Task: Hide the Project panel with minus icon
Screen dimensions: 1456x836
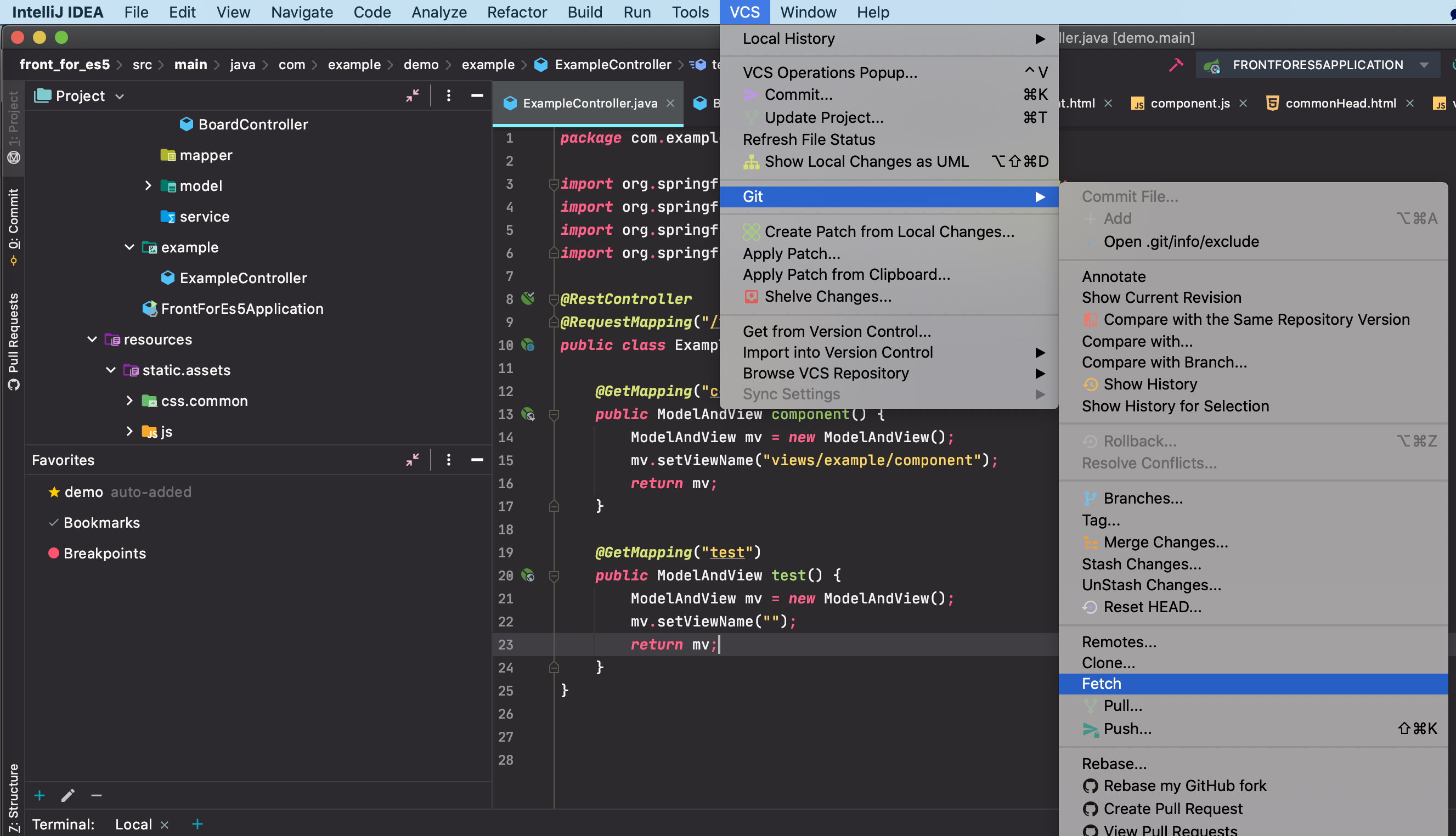Action: [477, 95]
